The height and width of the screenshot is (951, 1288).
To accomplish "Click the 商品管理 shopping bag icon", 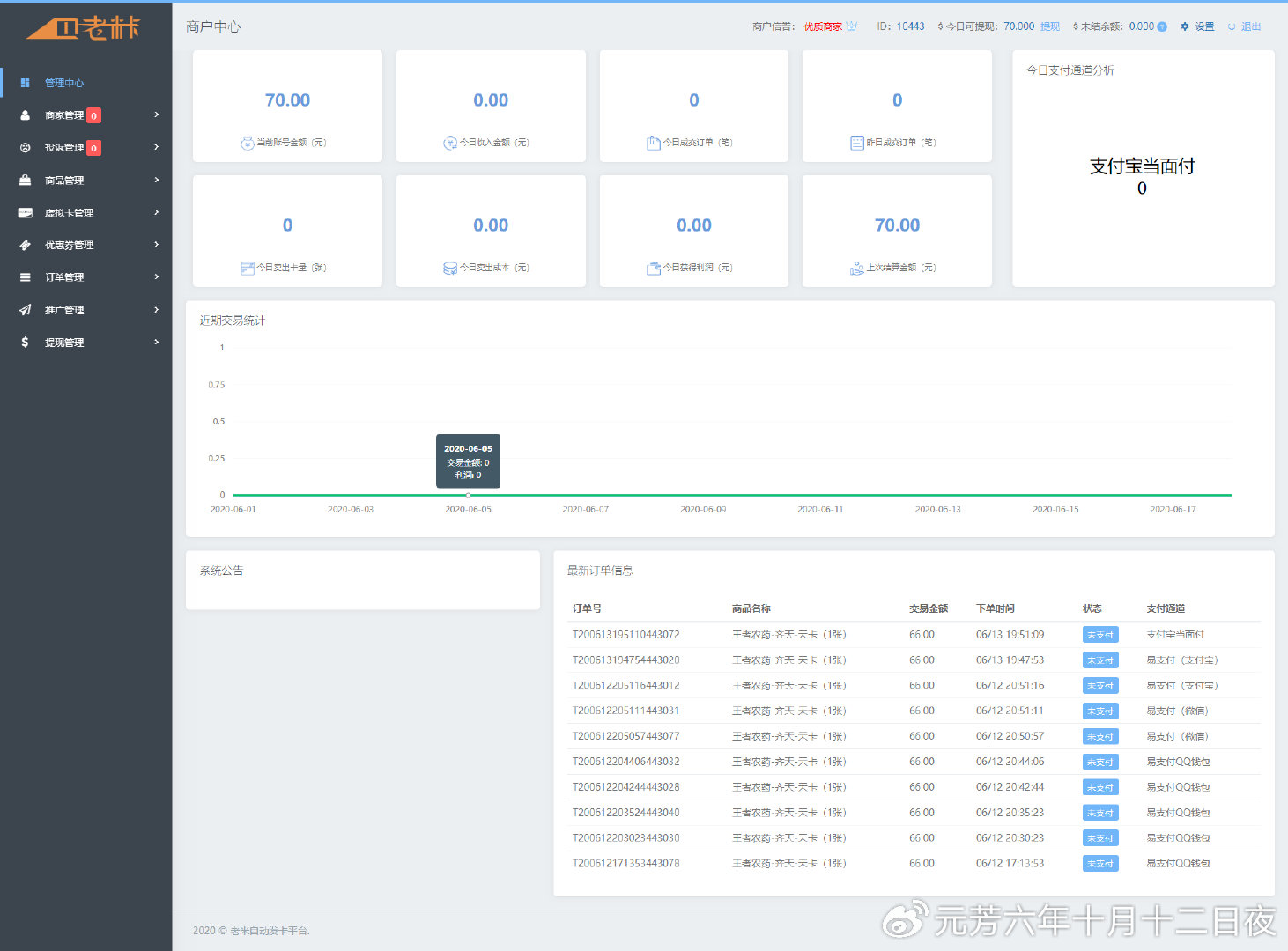I will coord(25,181).
